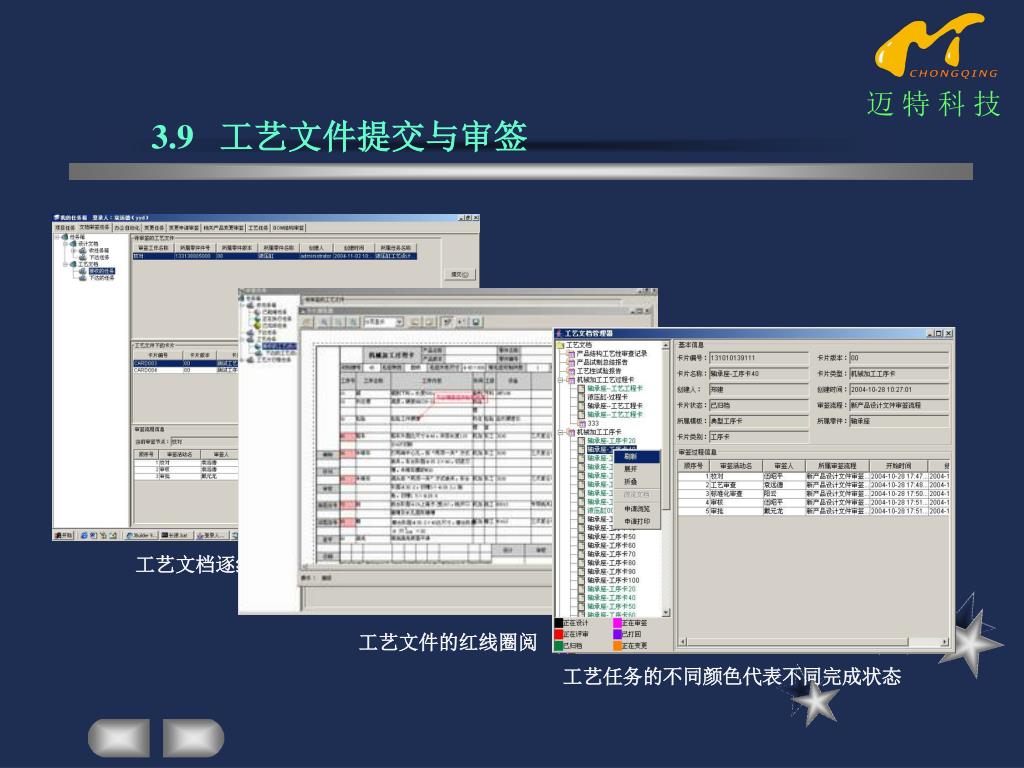Click save icon in red-line viewer toolbar
This screenshot has width=1024, height=768.
click(x=476, y=322)
